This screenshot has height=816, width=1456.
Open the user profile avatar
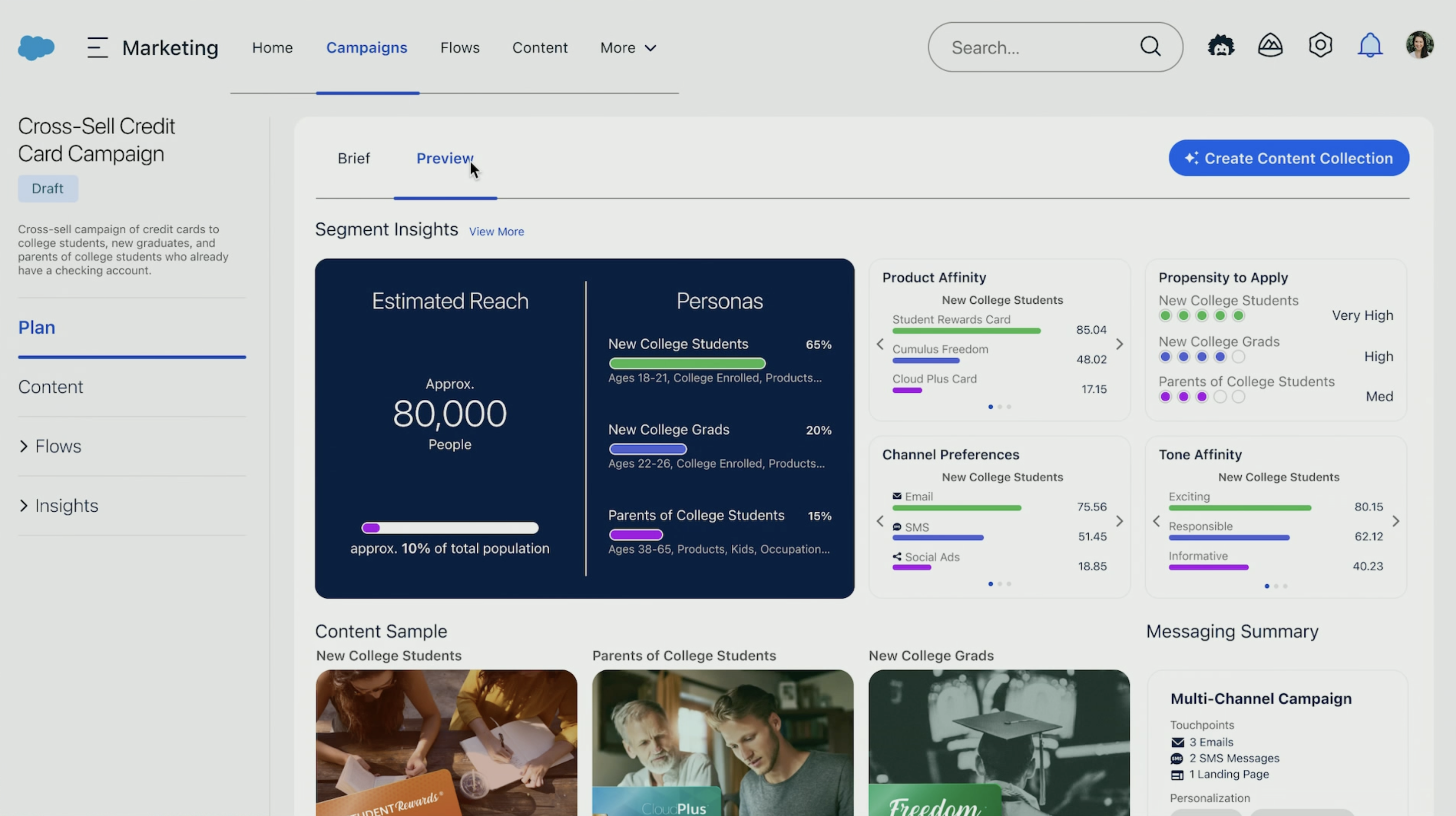(1419, 45)
